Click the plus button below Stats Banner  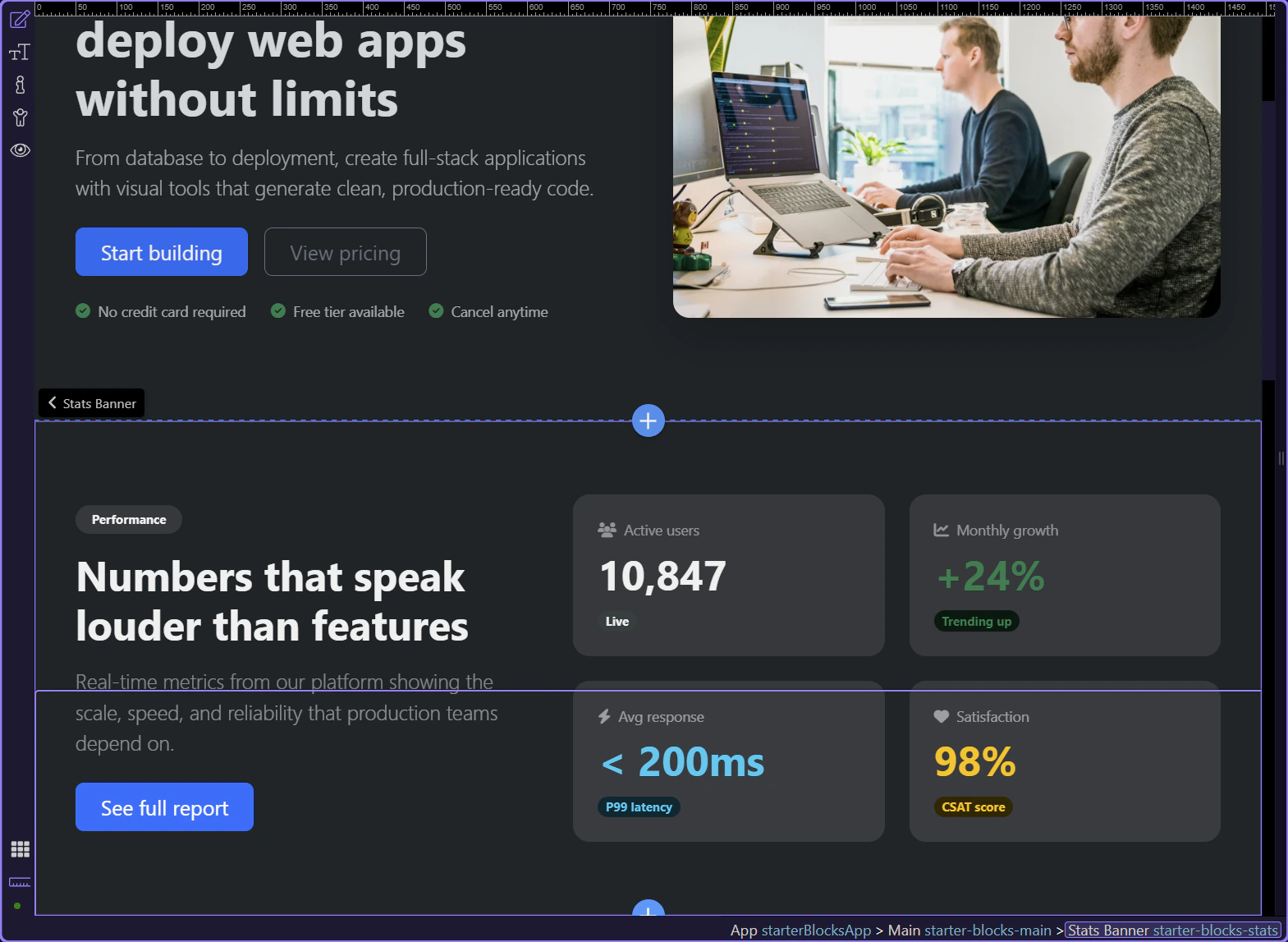pos(648,908)
